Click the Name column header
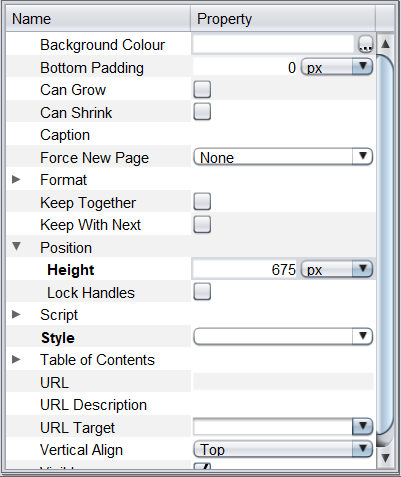The image size is (401, 477). click(x=98, y=19)
